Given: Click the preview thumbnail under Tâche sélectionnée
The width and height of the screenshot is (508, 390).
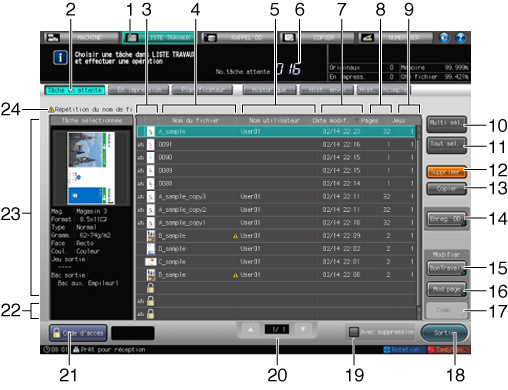Looking at the screenshot, I should pyautogui.click(x=91, y=168).
